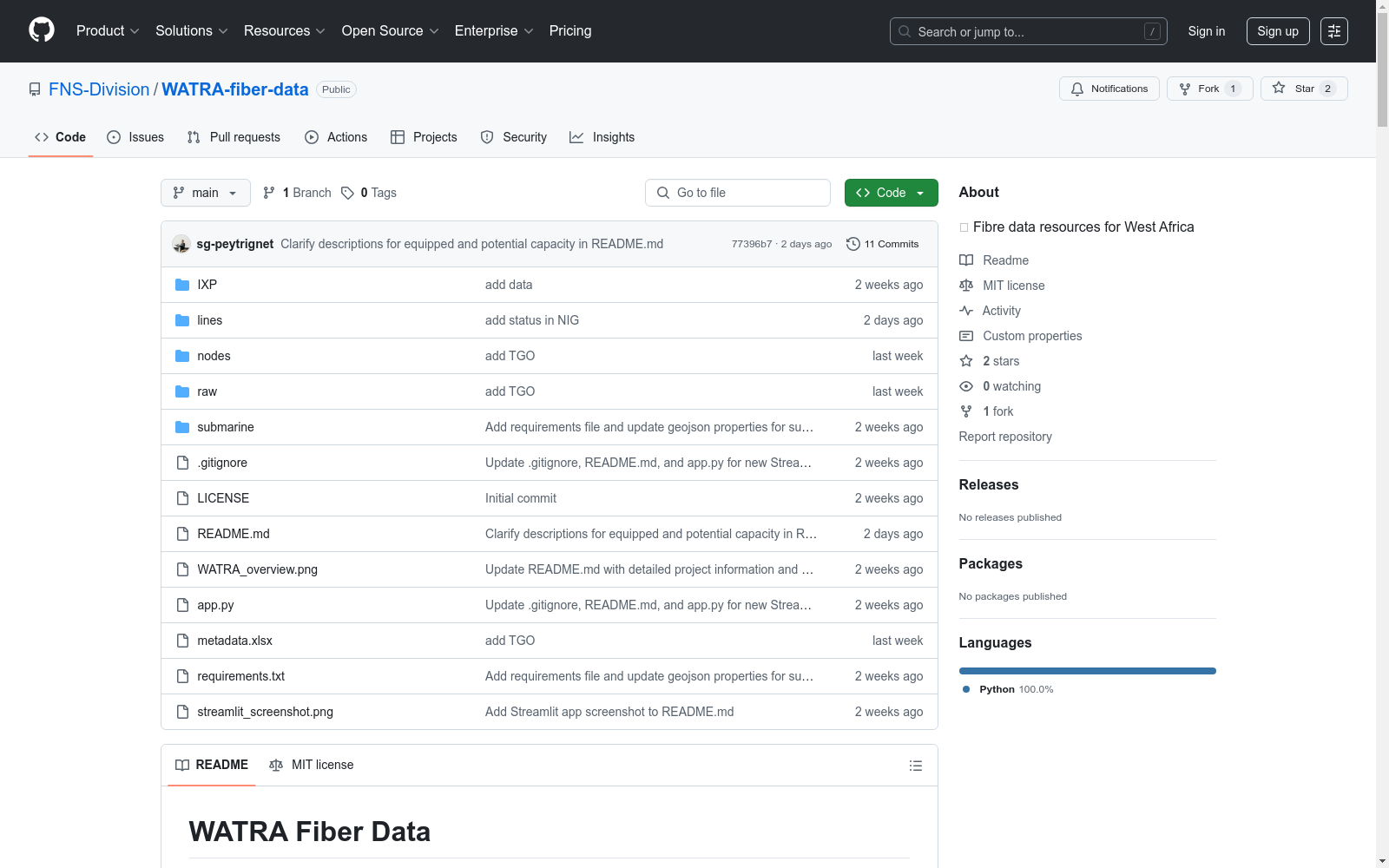Click the Sign in link
This screenshot has width=1389, height=868.
click(x=1207, y=31)
